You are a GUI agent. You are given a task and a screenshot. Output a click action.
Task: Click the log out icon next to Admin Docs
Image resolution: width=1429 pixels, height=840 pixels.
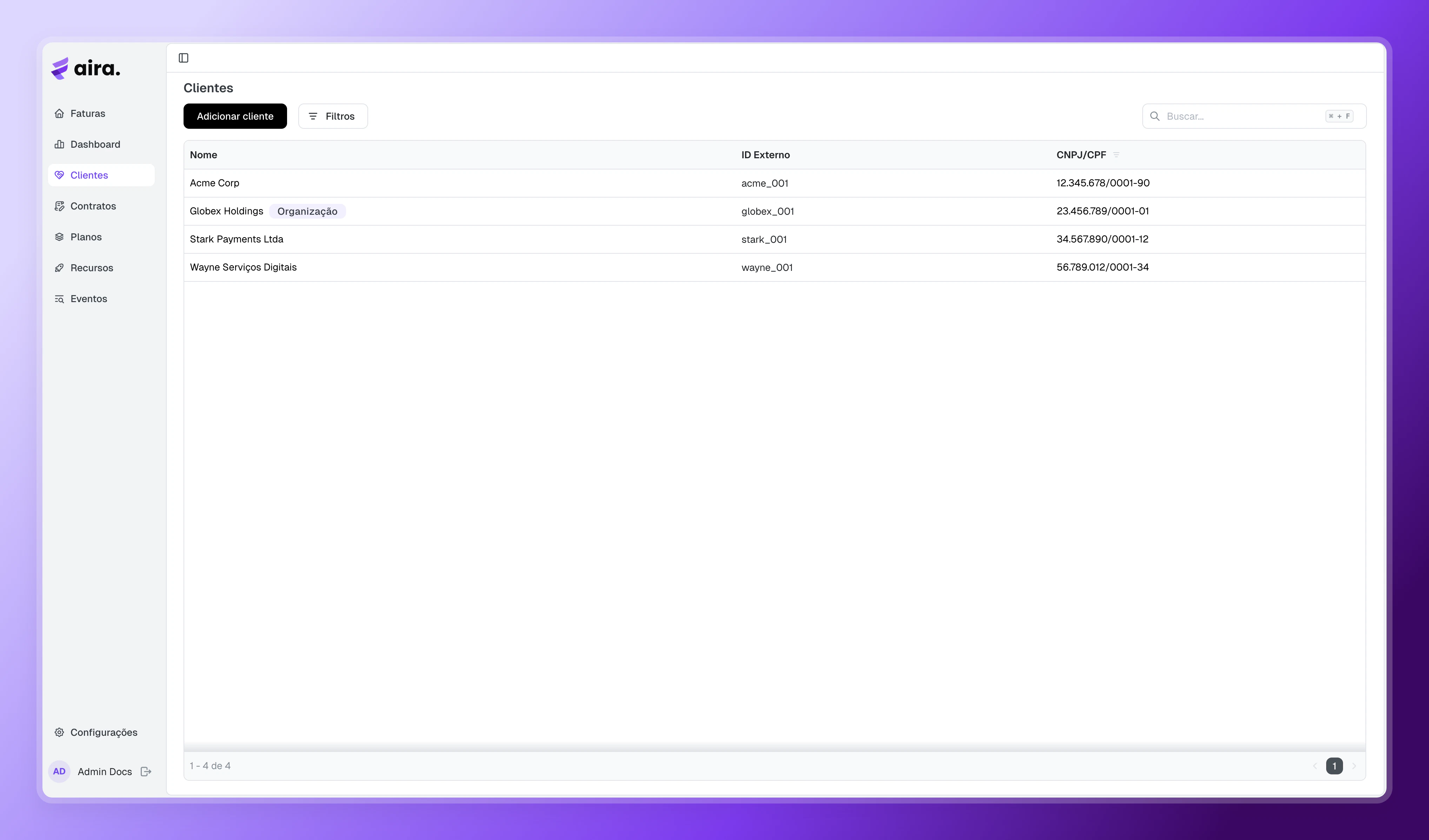point(146,772)
